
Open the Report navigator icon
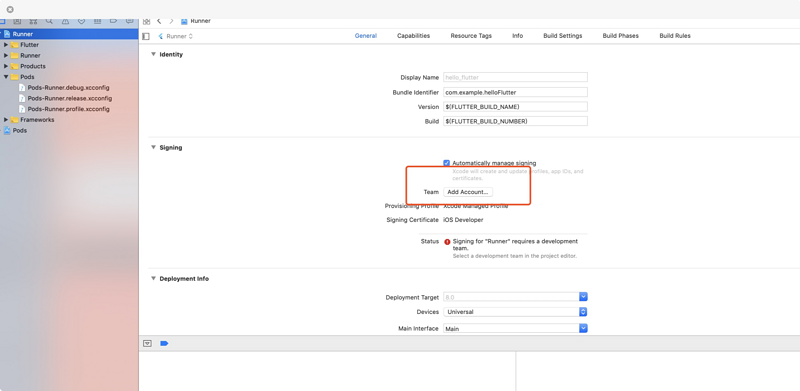click(130, 21)
